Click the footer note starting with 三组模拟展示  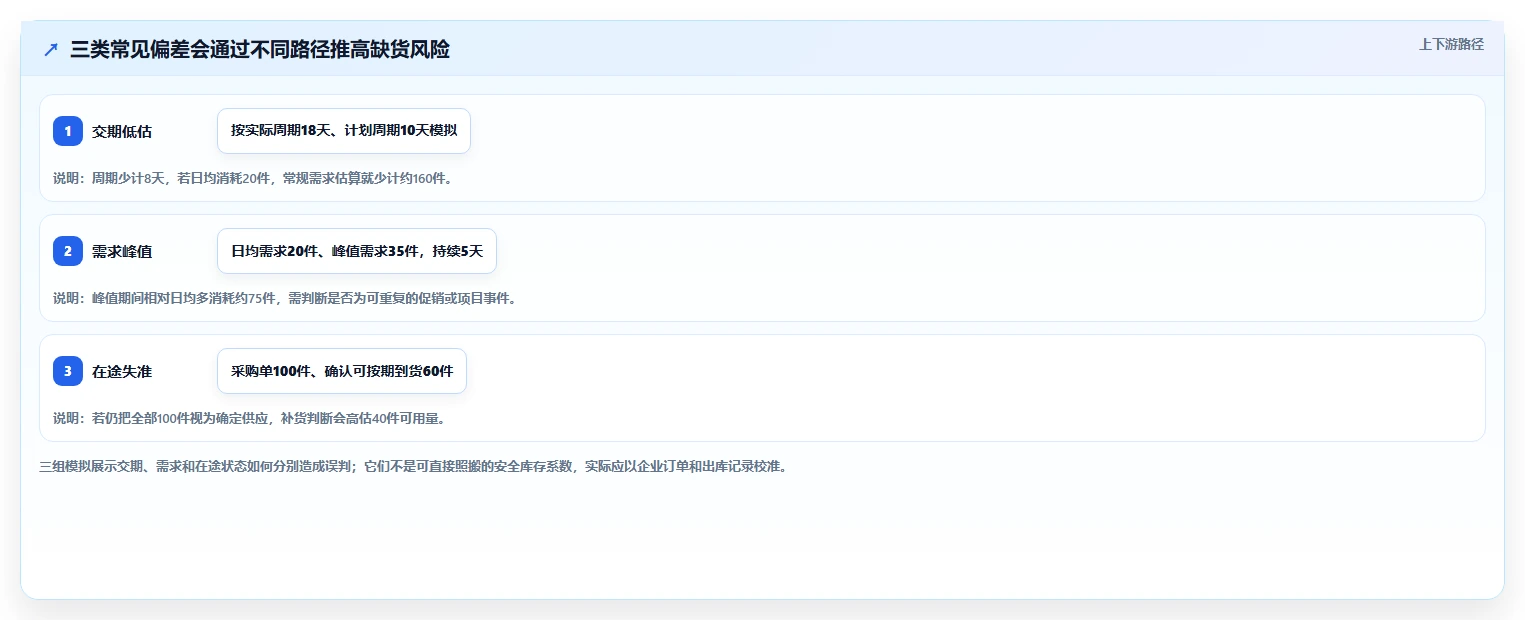coord(413,466)
